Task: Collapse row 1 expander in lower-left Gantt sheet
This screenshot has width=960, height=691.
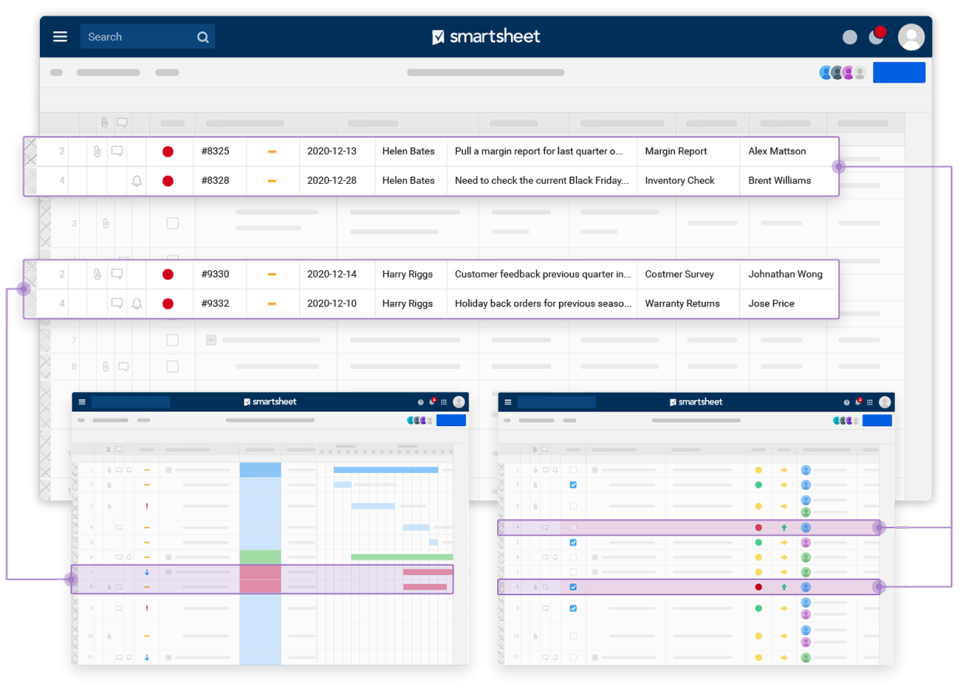Action: [x=168, y=470]
